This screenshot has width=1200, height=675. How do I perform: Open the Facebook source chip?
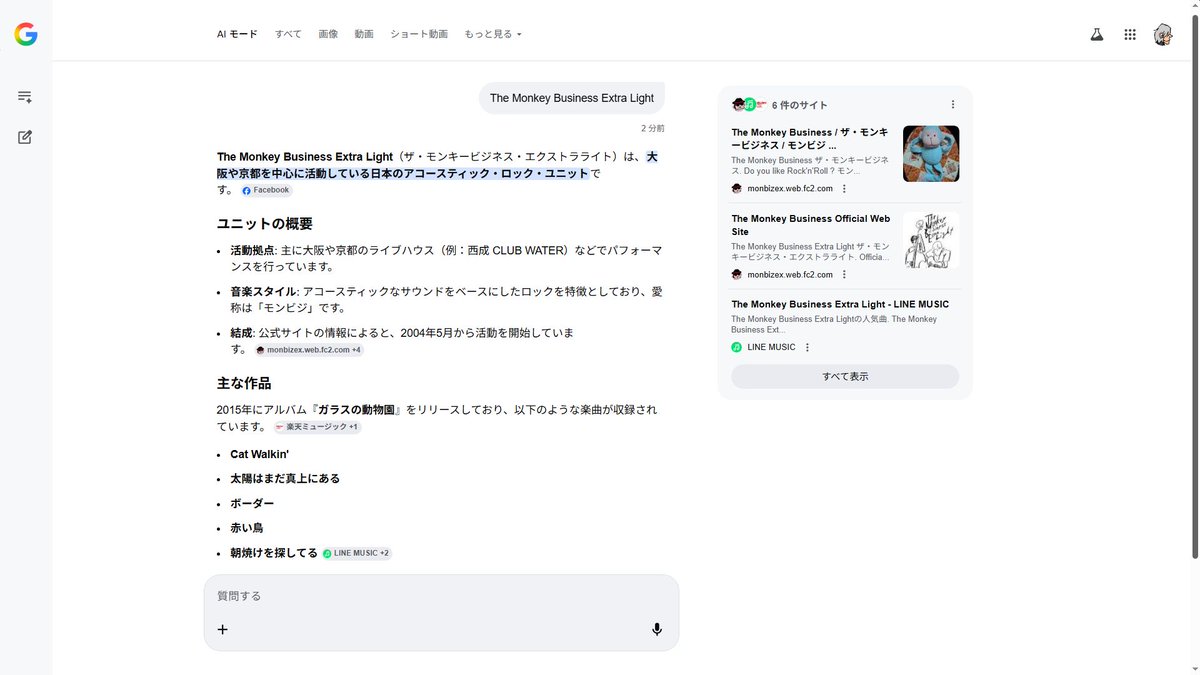tap(266, 190)
